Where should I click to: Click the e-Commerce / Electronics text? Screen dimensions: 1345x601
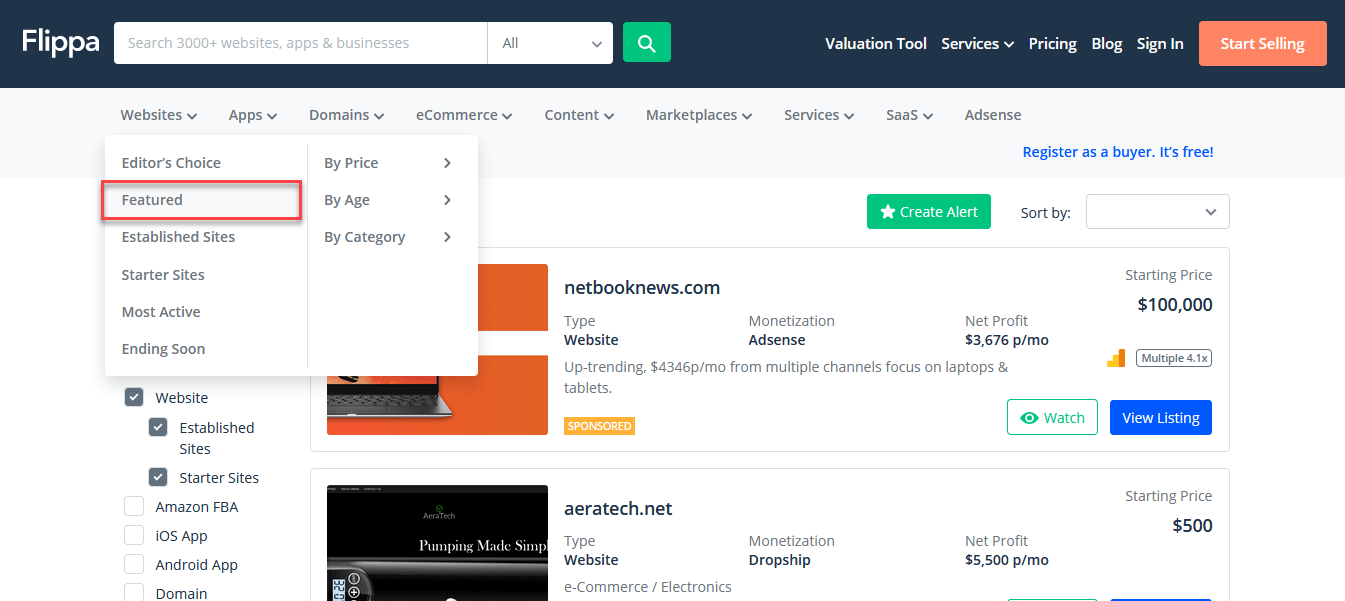[x=648, y=587]
